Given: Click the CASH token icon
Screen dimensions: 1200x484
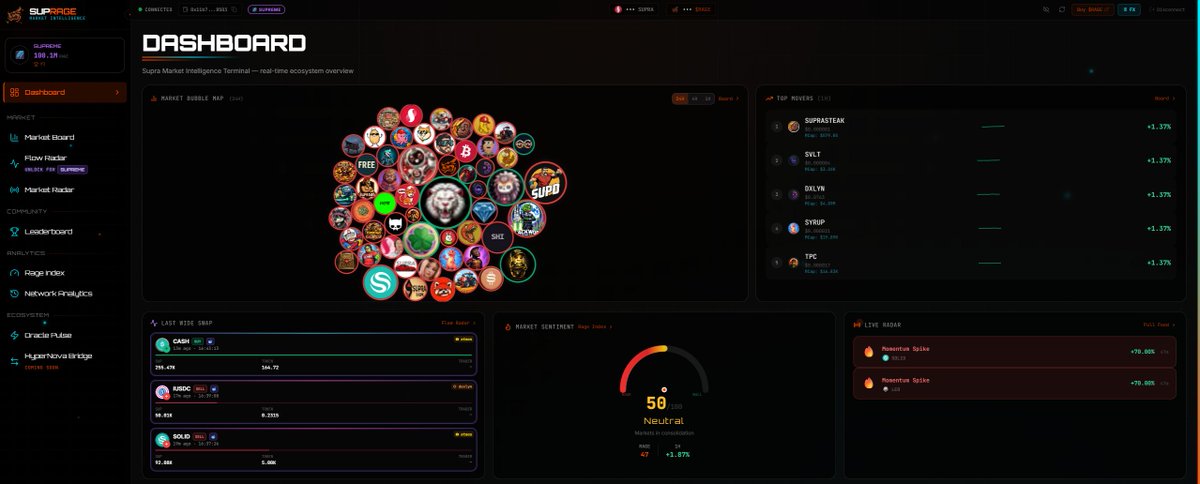Looking at the screenshot, I should click(x=162, y=344).
